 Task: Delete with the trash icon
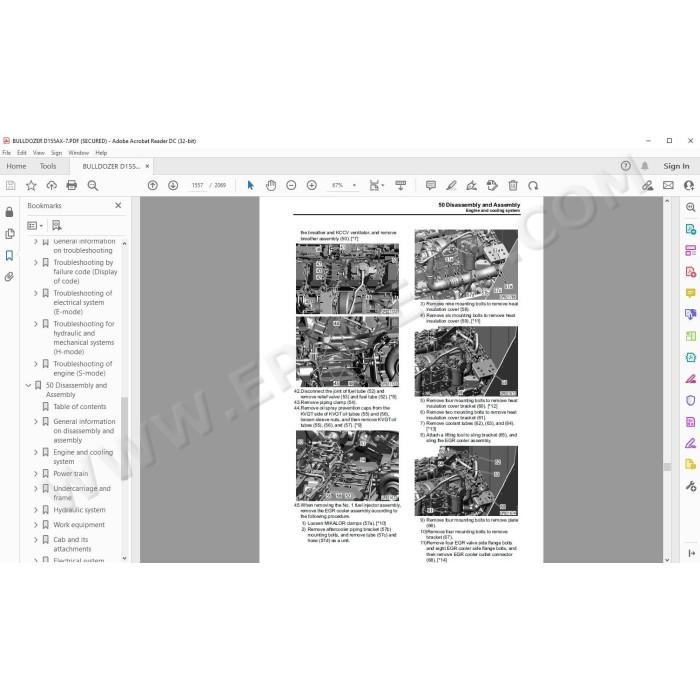click(513, 185)
